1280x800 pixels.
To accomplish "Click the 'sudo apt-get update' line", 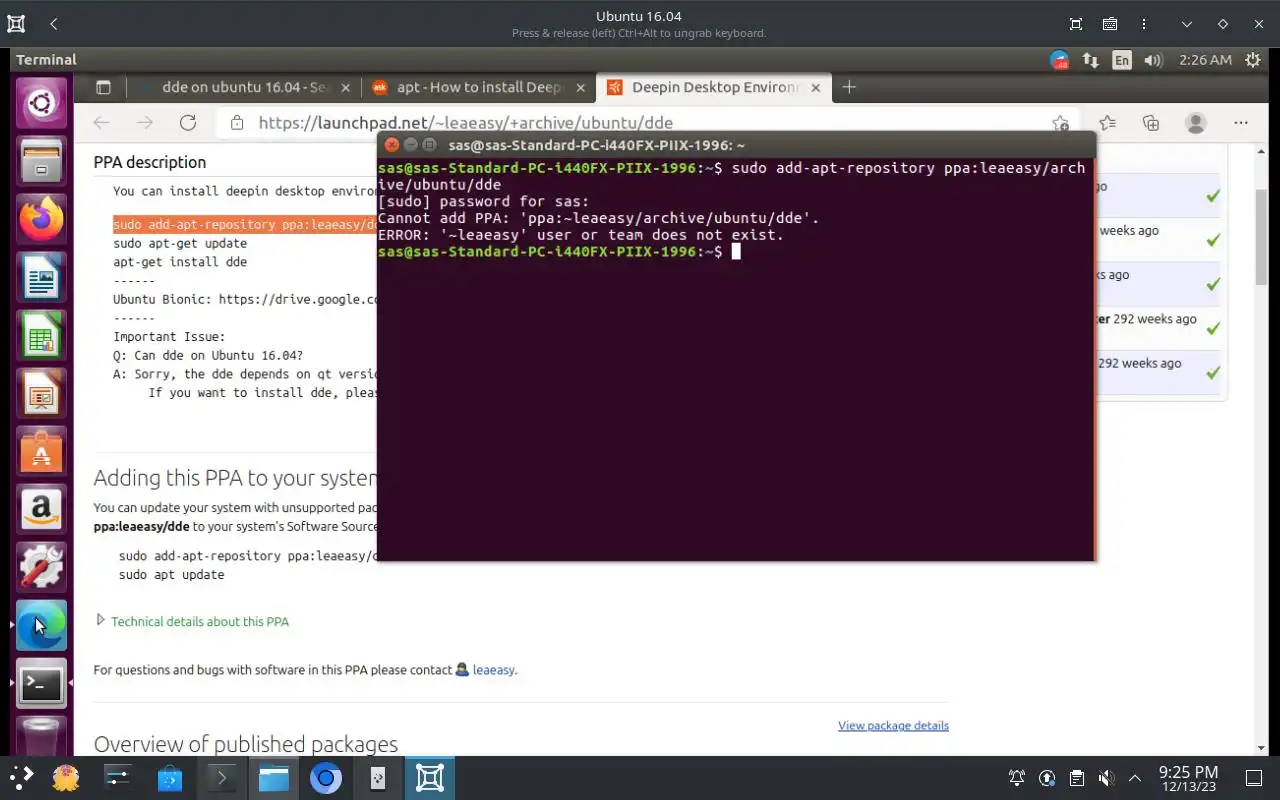I will click(x=180, y=243).
